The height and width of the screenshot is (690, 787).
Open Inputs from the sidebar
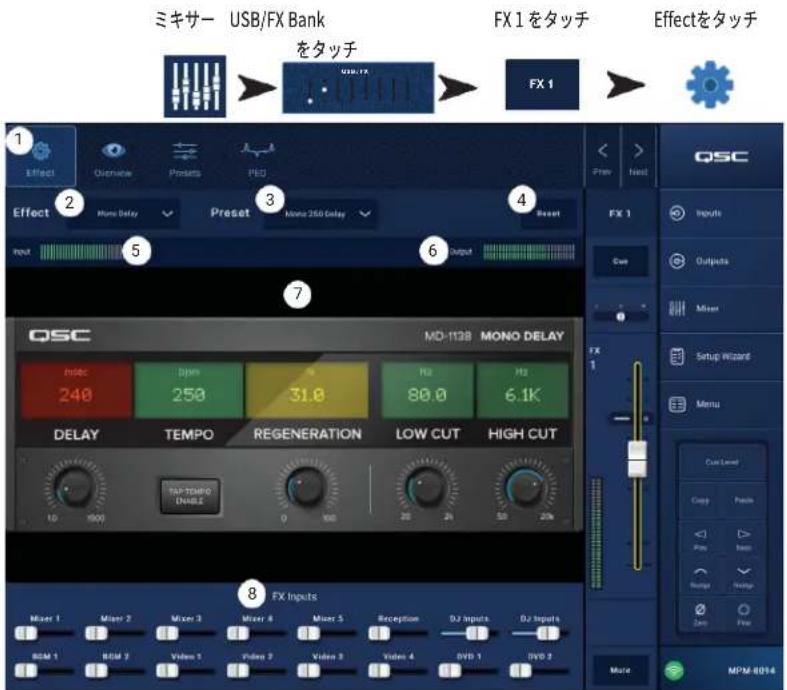721,213
